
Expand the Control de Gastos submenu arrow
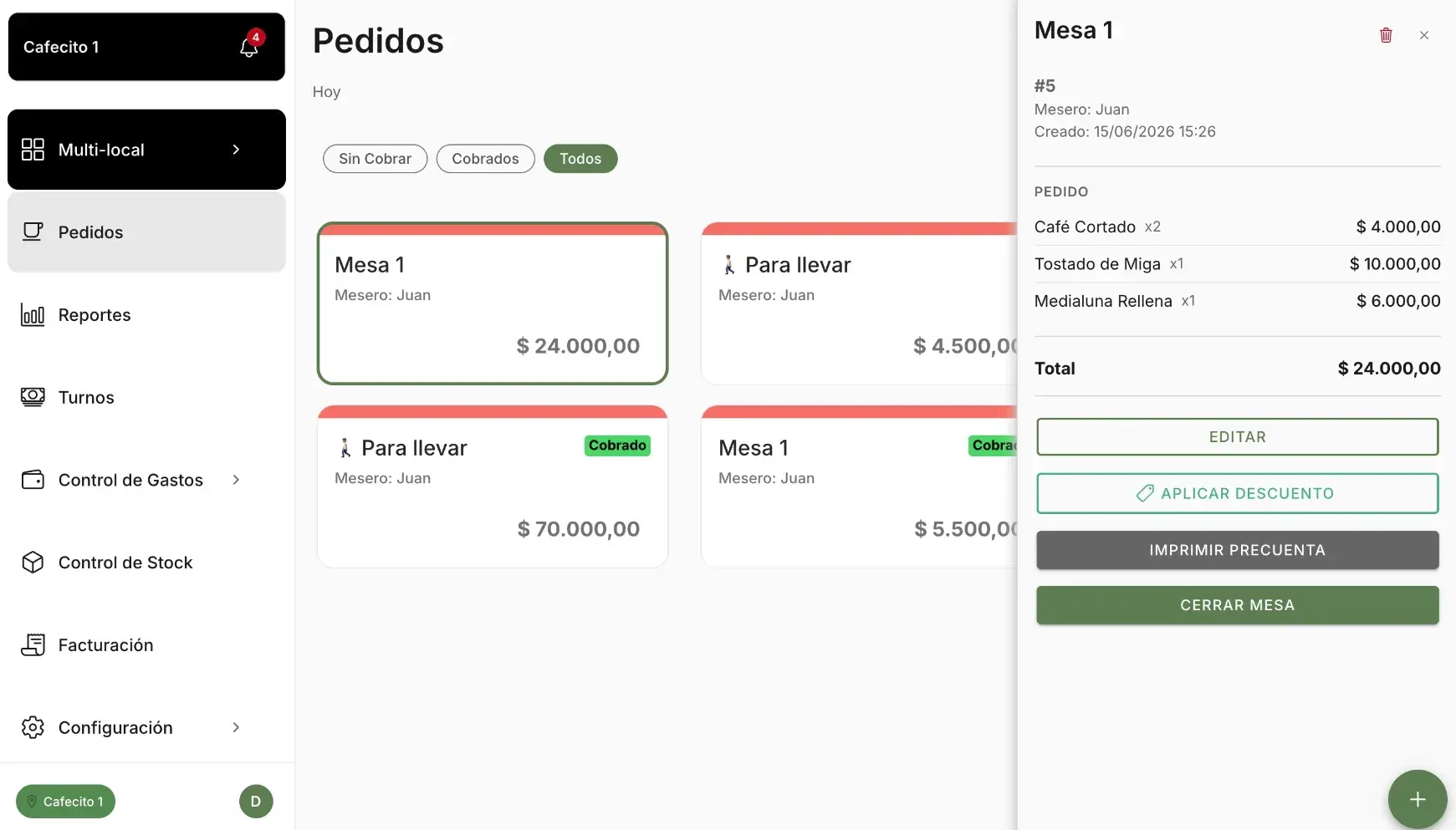click(236, 480)
